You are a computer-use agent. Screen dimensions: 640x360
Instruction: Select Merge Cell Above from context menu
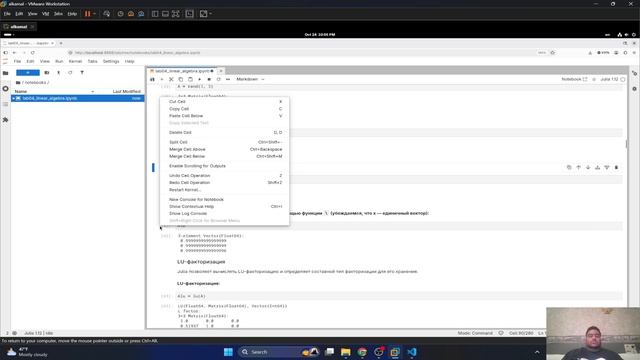[225, 149]
